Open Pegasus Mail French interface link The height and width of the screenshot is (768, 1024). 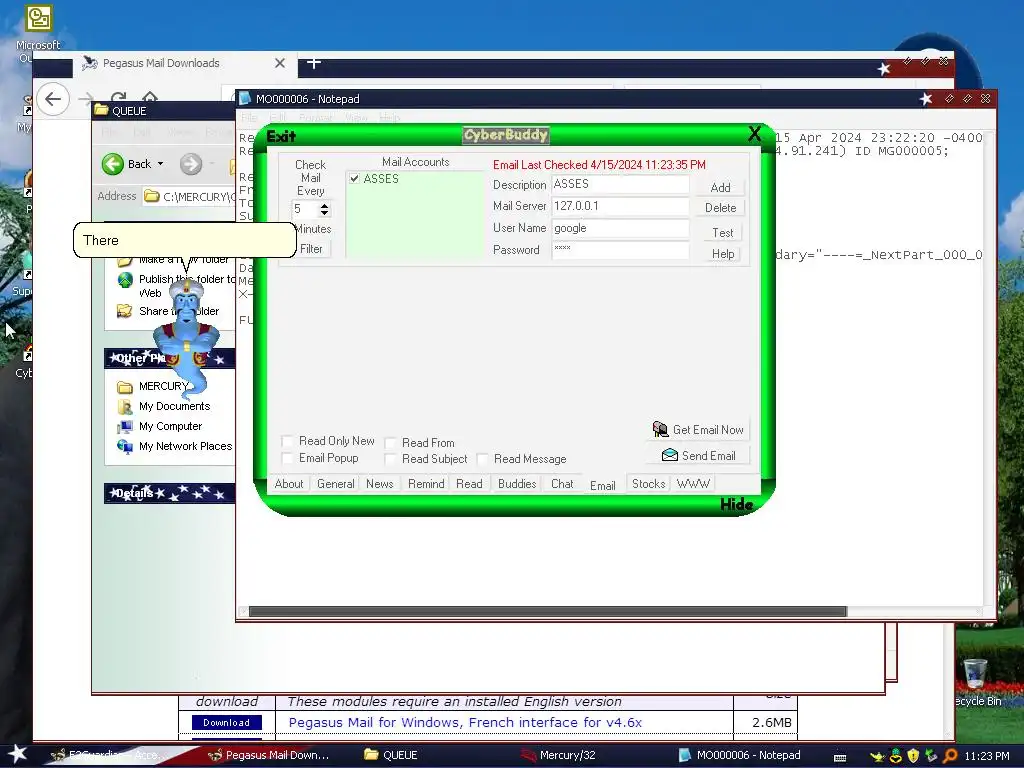(465, 722)
